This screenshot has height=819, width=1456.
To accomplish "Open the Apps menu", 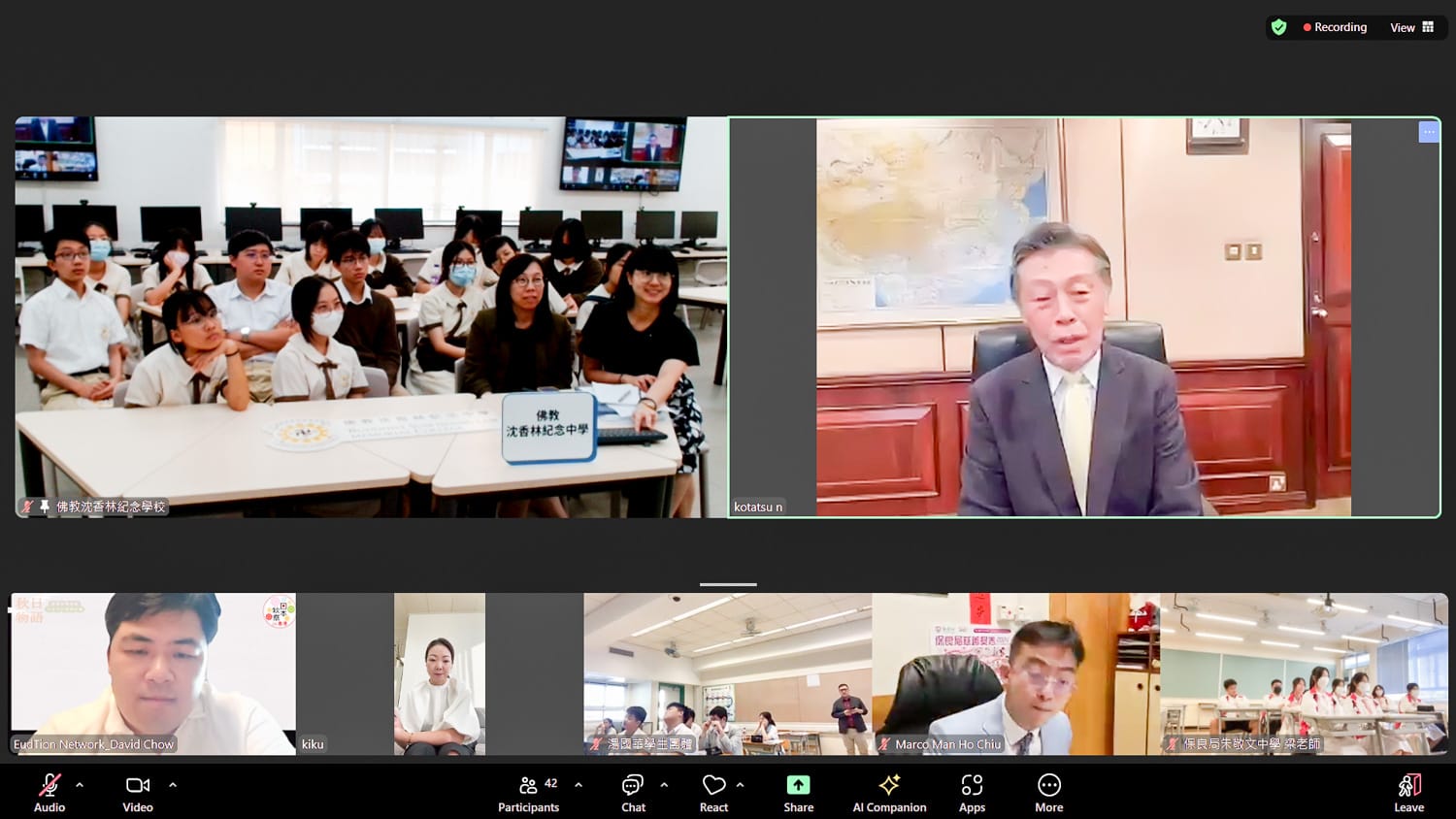I will click(972, 785).
